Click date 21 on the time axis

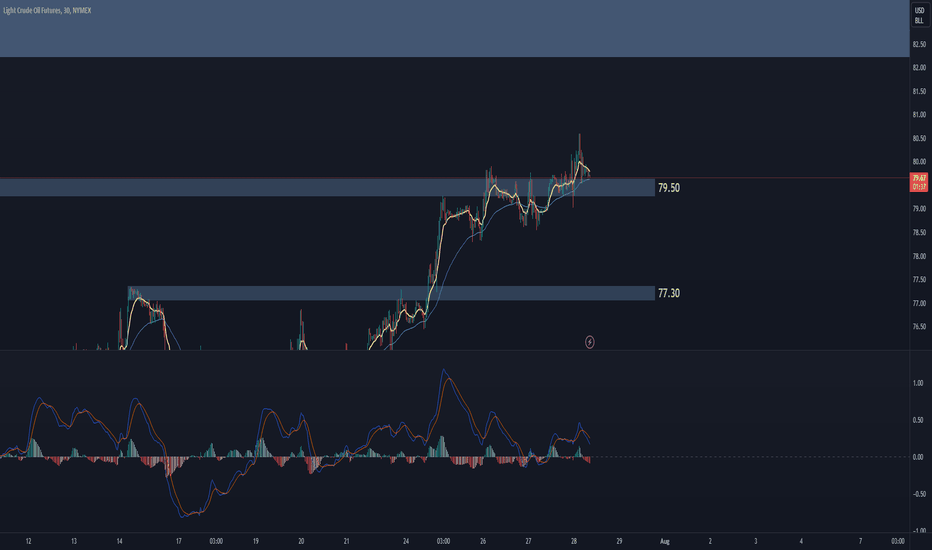point(347,541)
